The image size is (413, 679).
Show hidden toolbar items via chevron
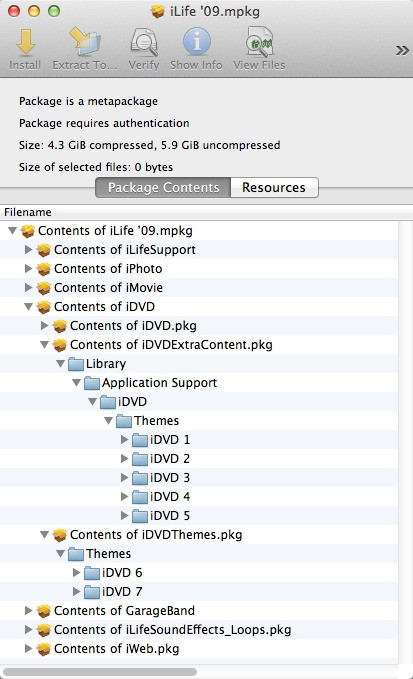[x=402, y=51]
